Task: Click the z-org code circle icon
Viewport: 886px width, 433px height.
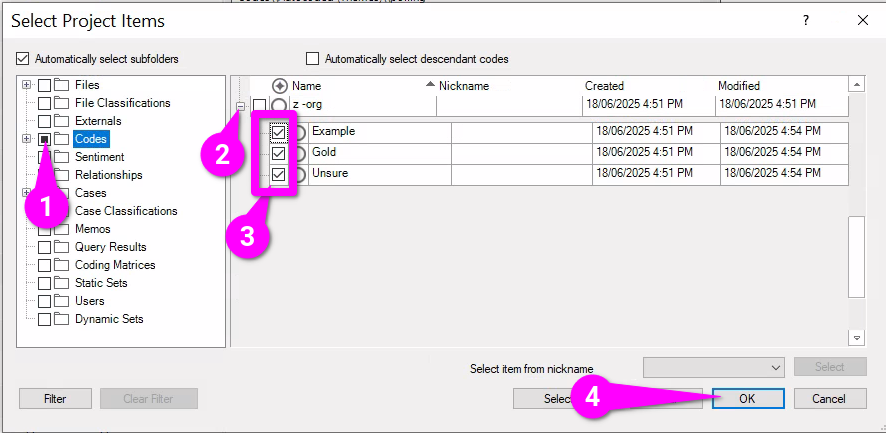Action: (x=280, y=105)
